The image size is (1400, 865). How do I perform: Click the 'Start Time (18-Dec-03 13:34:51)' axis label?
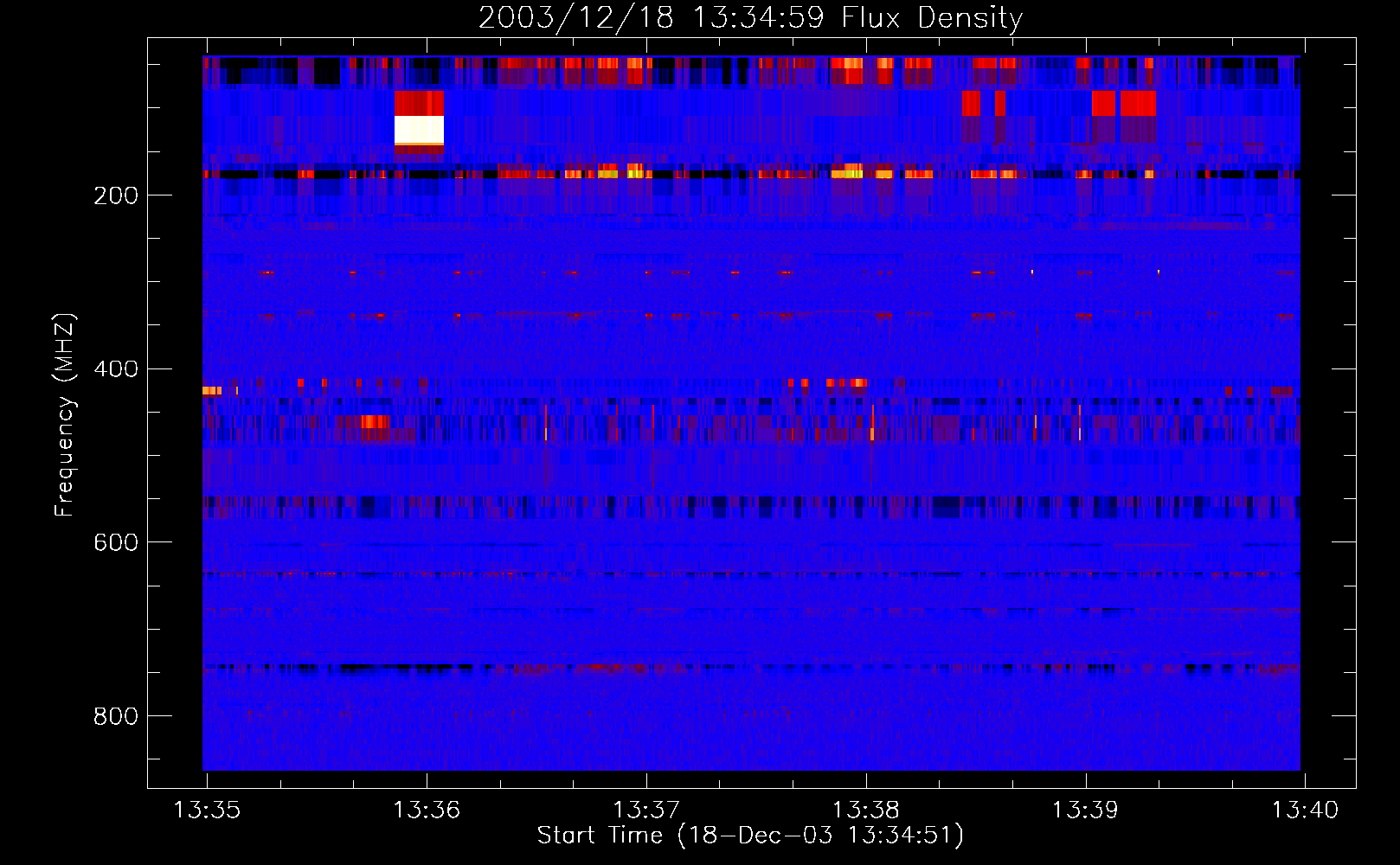coord(750,836)
